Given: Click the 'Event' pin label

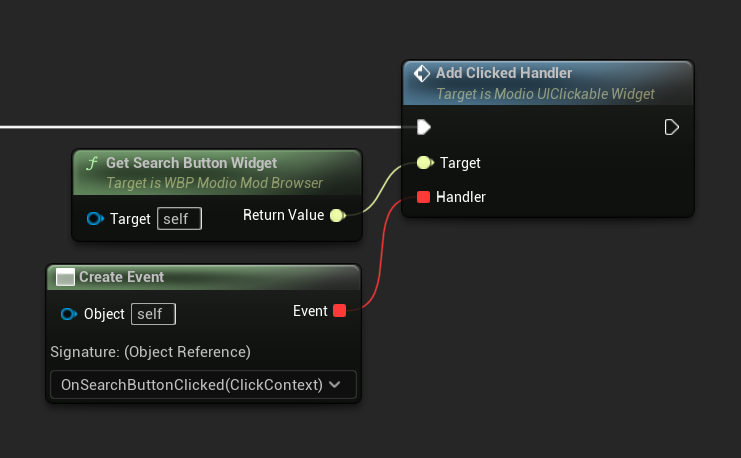Looking at the screenshot, I should point(310,311).
